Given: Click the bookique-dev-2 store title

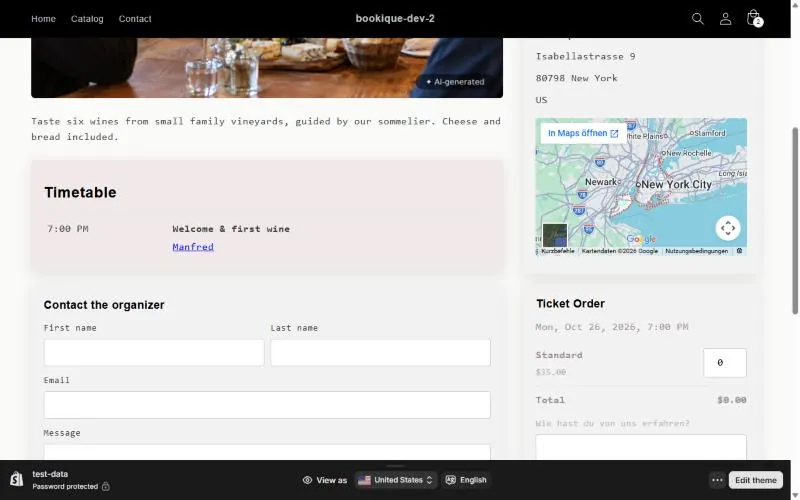Looking at the screenshot, I should 395,18.
